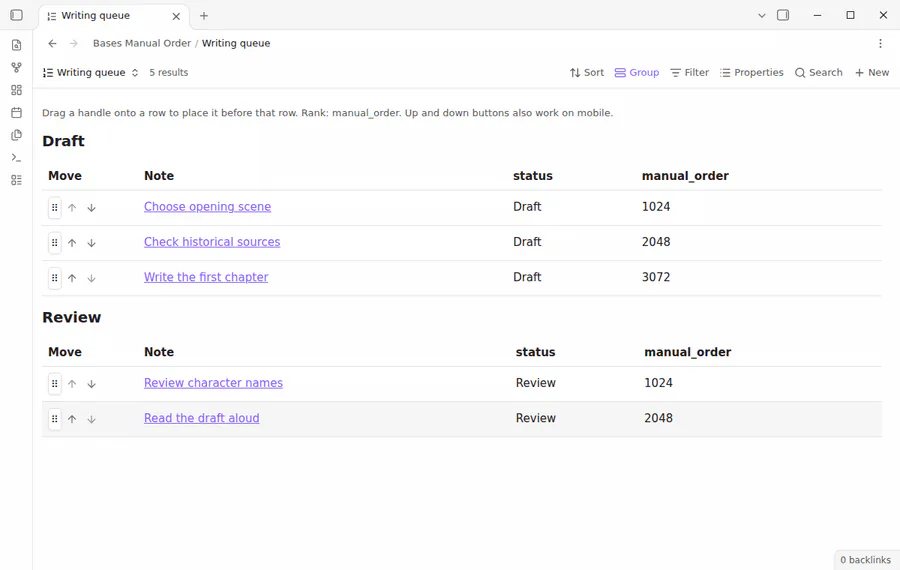Open more options three-dot menu
Screen dimensions: 900x570
880,44
